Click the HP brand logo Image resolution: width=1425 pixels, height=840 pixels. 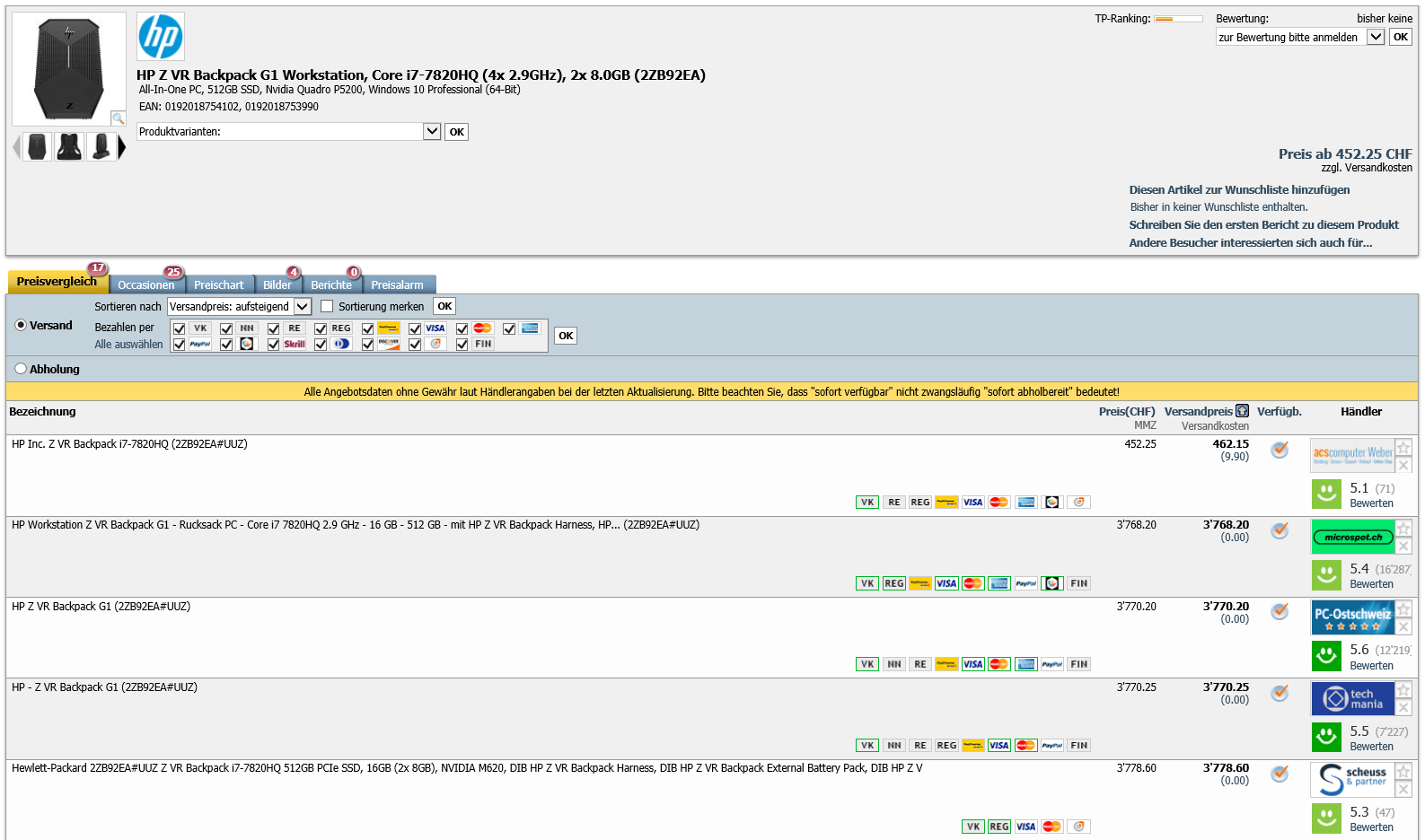(161, 37)
